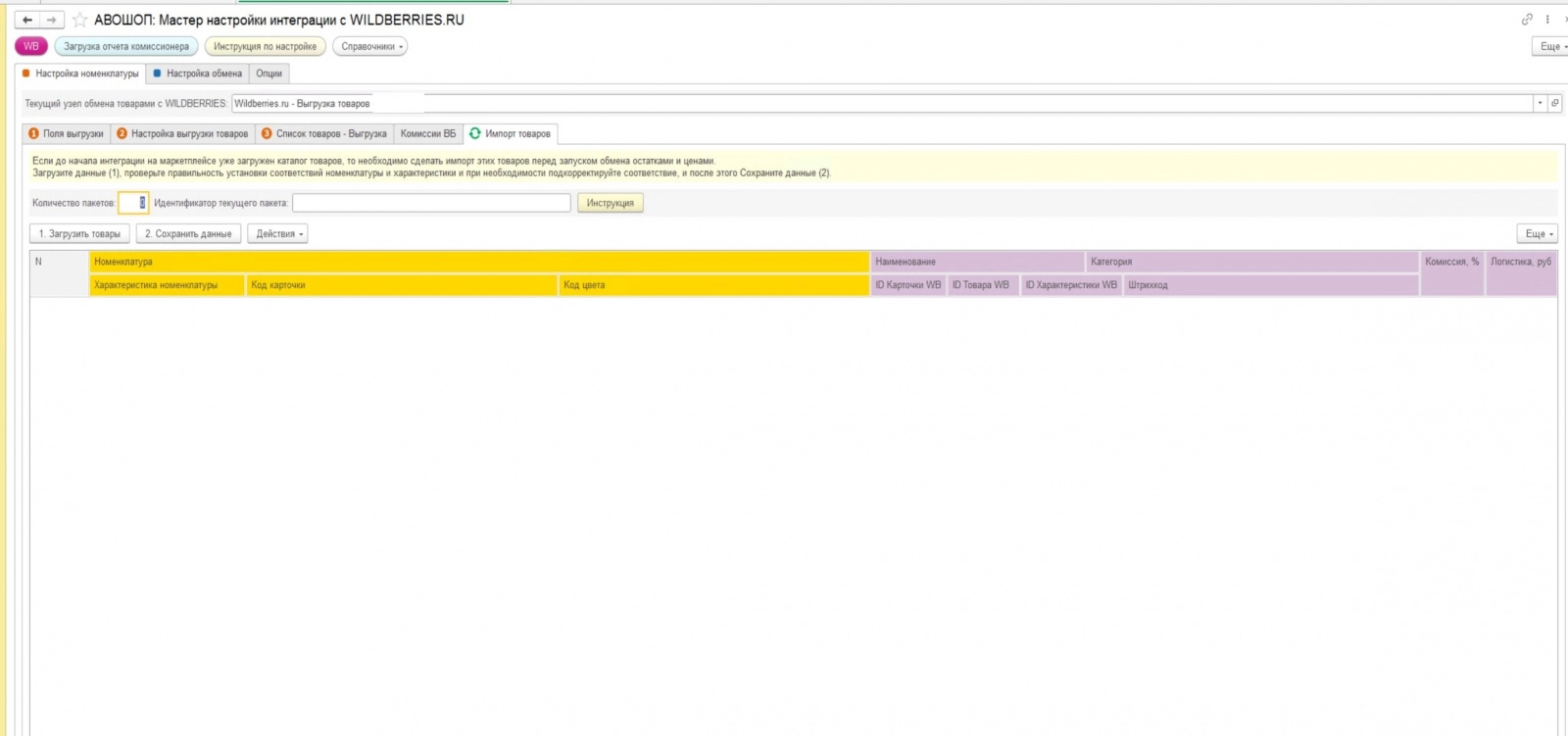Viewport: 1568px width, 736px height.
Task: Click the Штрихкод column header
Action: 1271,285
